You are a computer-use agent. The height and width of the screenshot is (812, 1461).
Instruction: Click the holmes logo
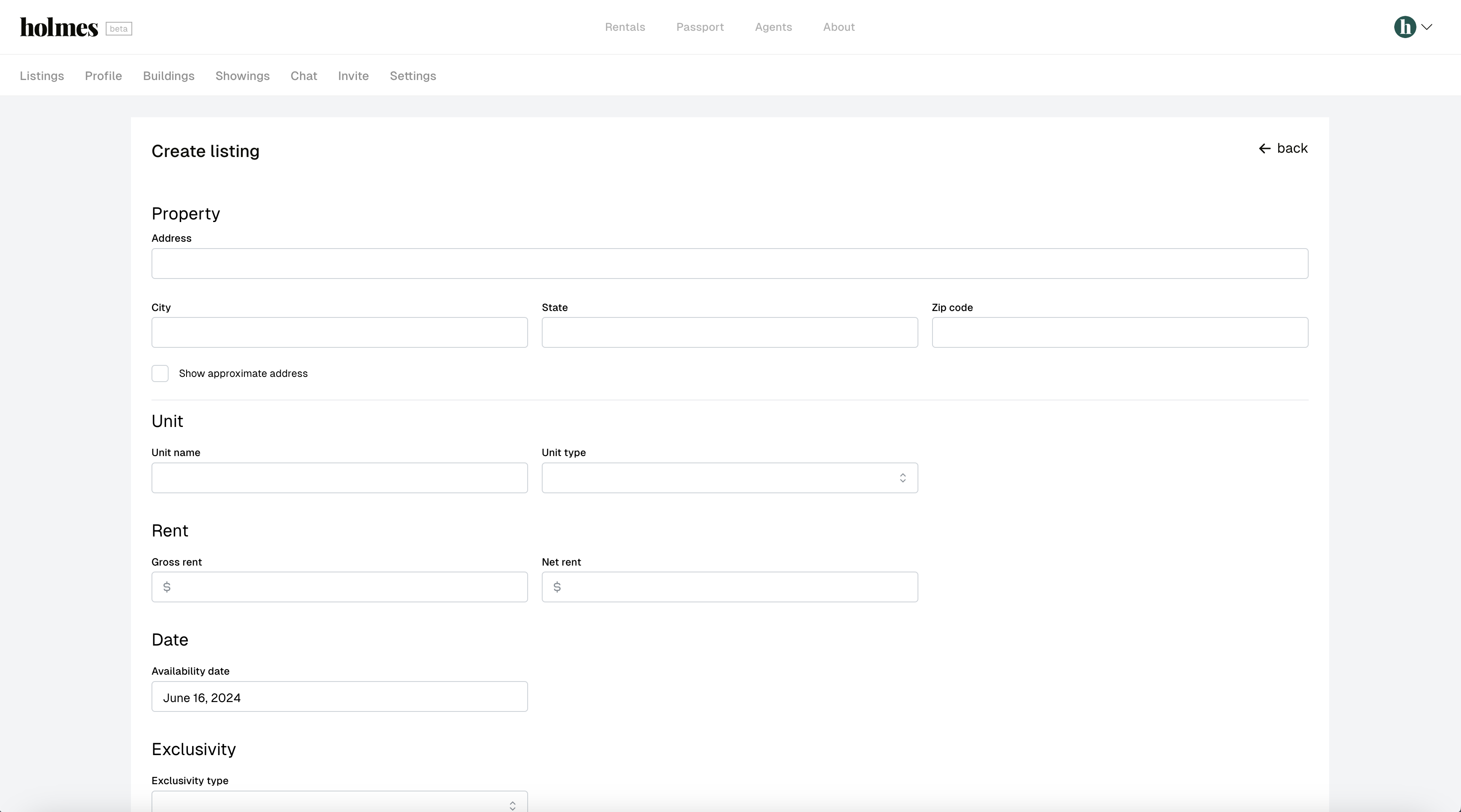pyautogui.click(x=59, y=27)
